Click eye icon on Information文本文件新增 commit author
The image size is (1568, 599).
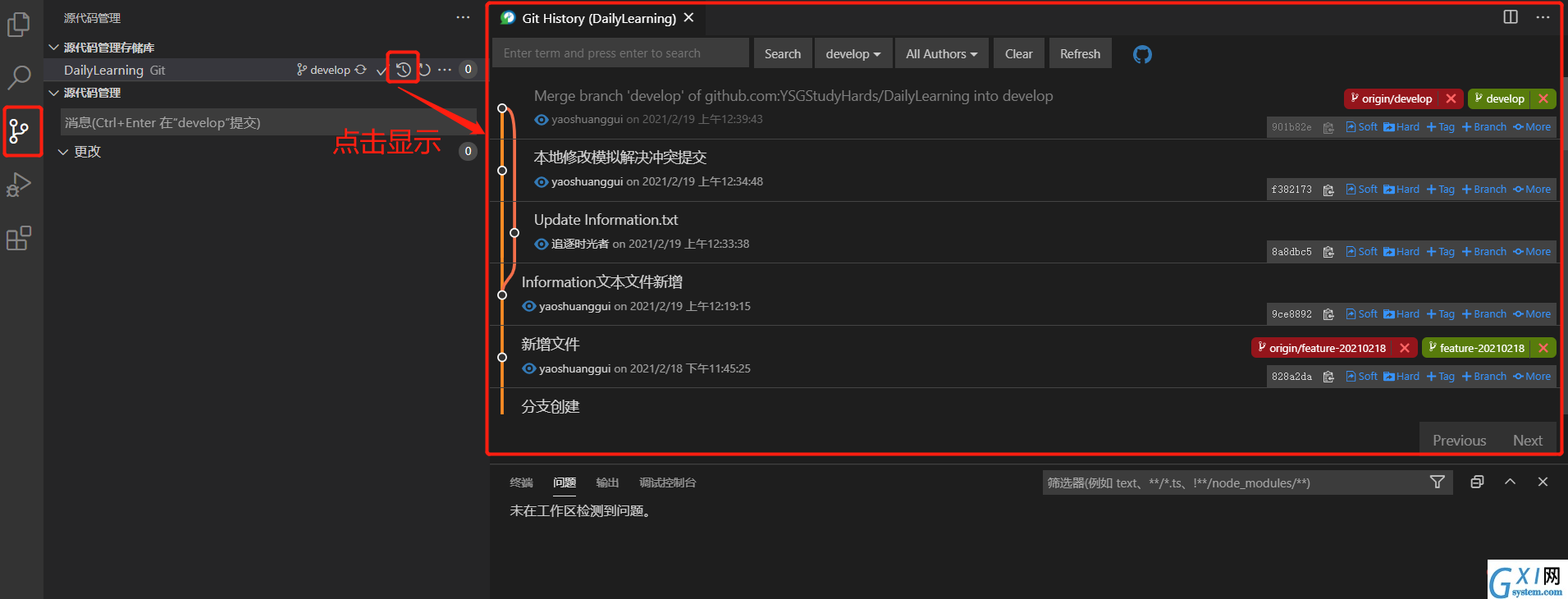(x=528, y=307)
